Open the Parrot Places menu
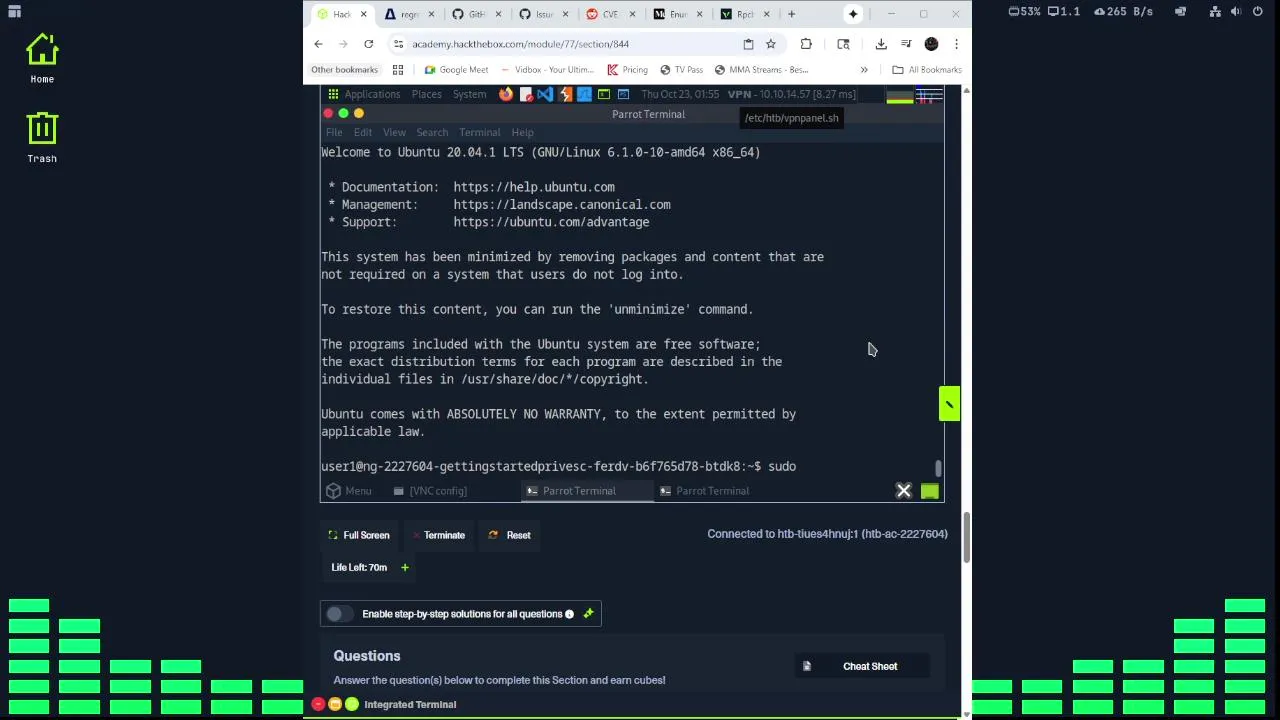1280x720 pixels. 426,94
